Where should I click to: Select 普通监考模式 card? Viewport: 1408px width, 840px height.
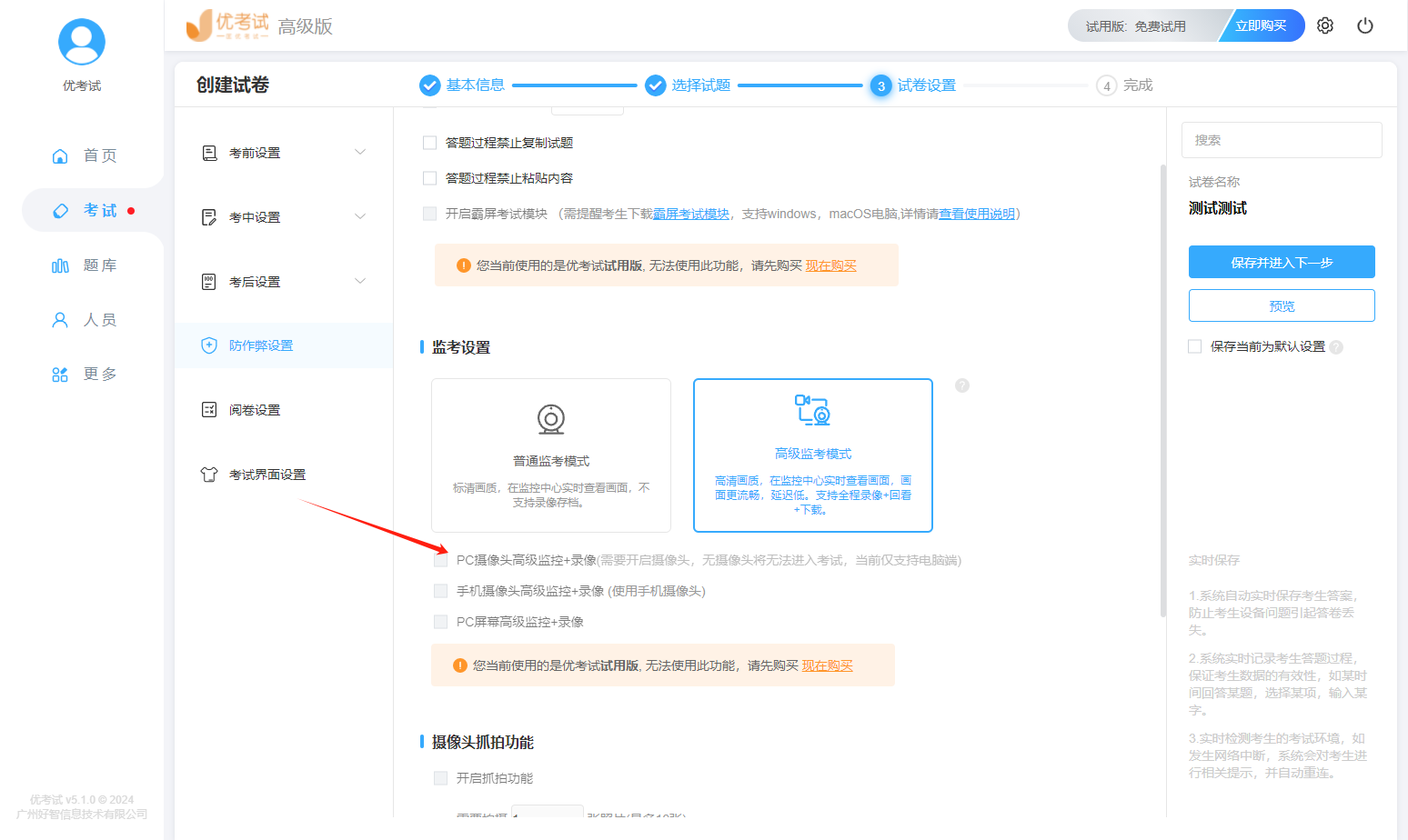click(551, 455)
